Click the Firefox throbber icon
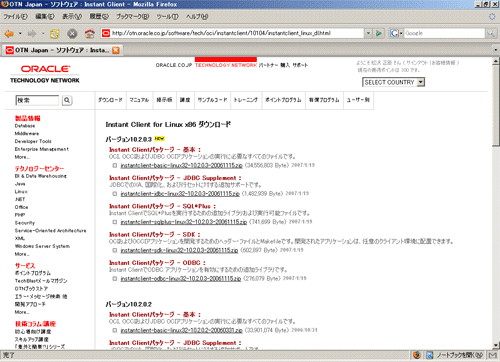Screen dimensions: 500x362 tap(492, 16)
